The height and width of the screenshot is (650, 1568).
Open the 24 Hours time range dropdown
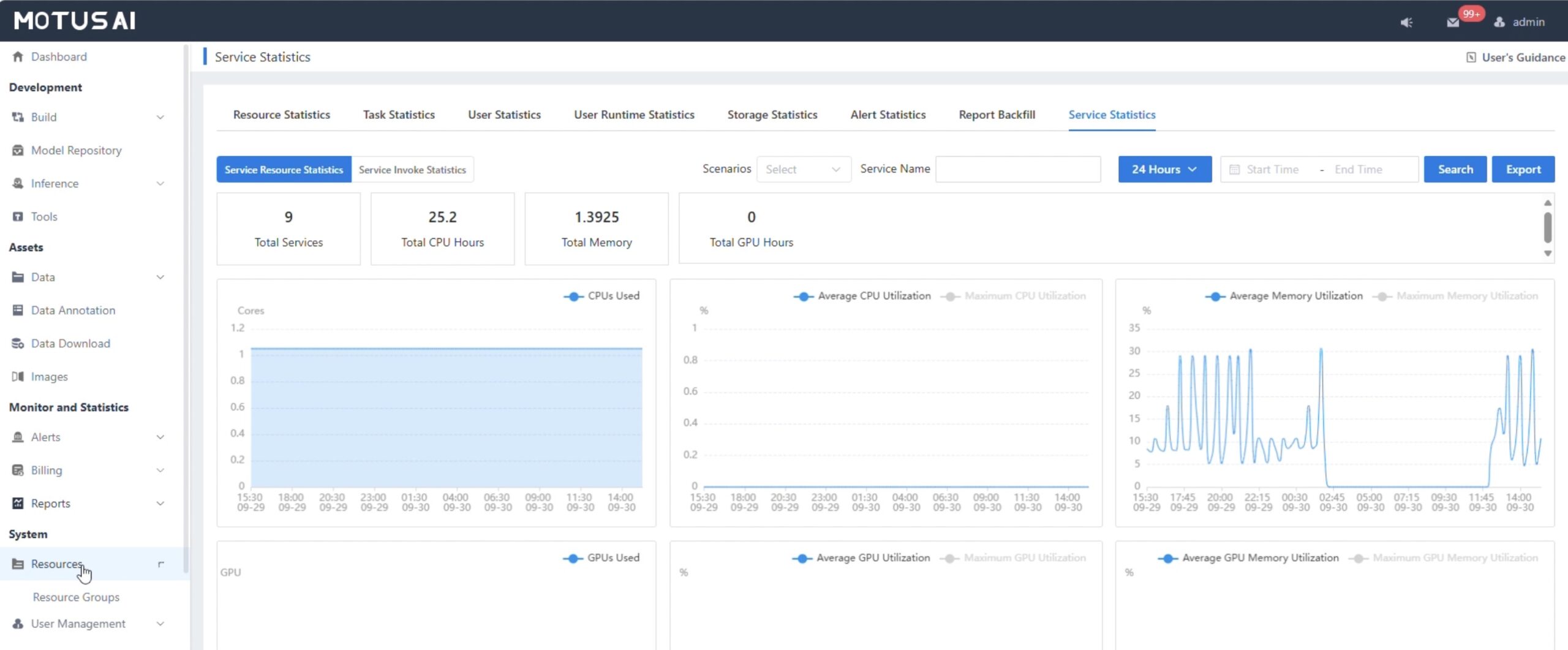click(x=1164, y=170)
